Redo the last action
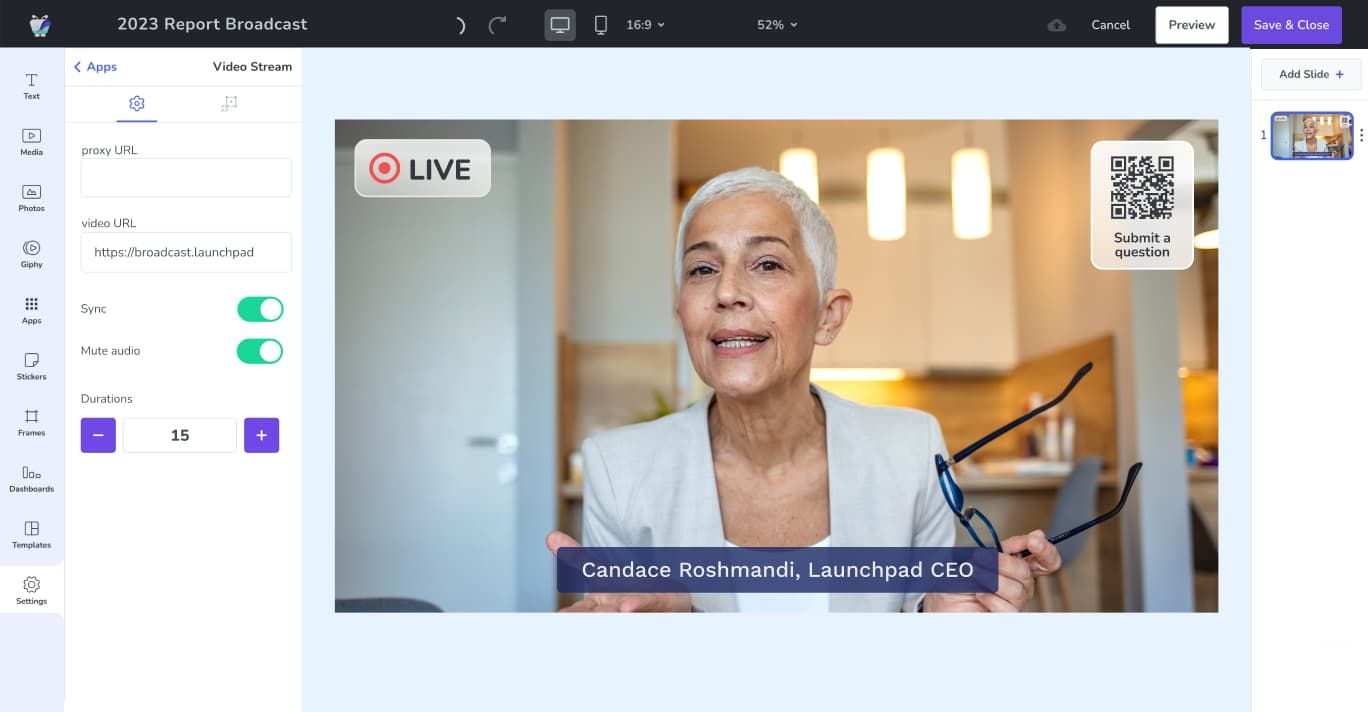 [x=497, y=25]
